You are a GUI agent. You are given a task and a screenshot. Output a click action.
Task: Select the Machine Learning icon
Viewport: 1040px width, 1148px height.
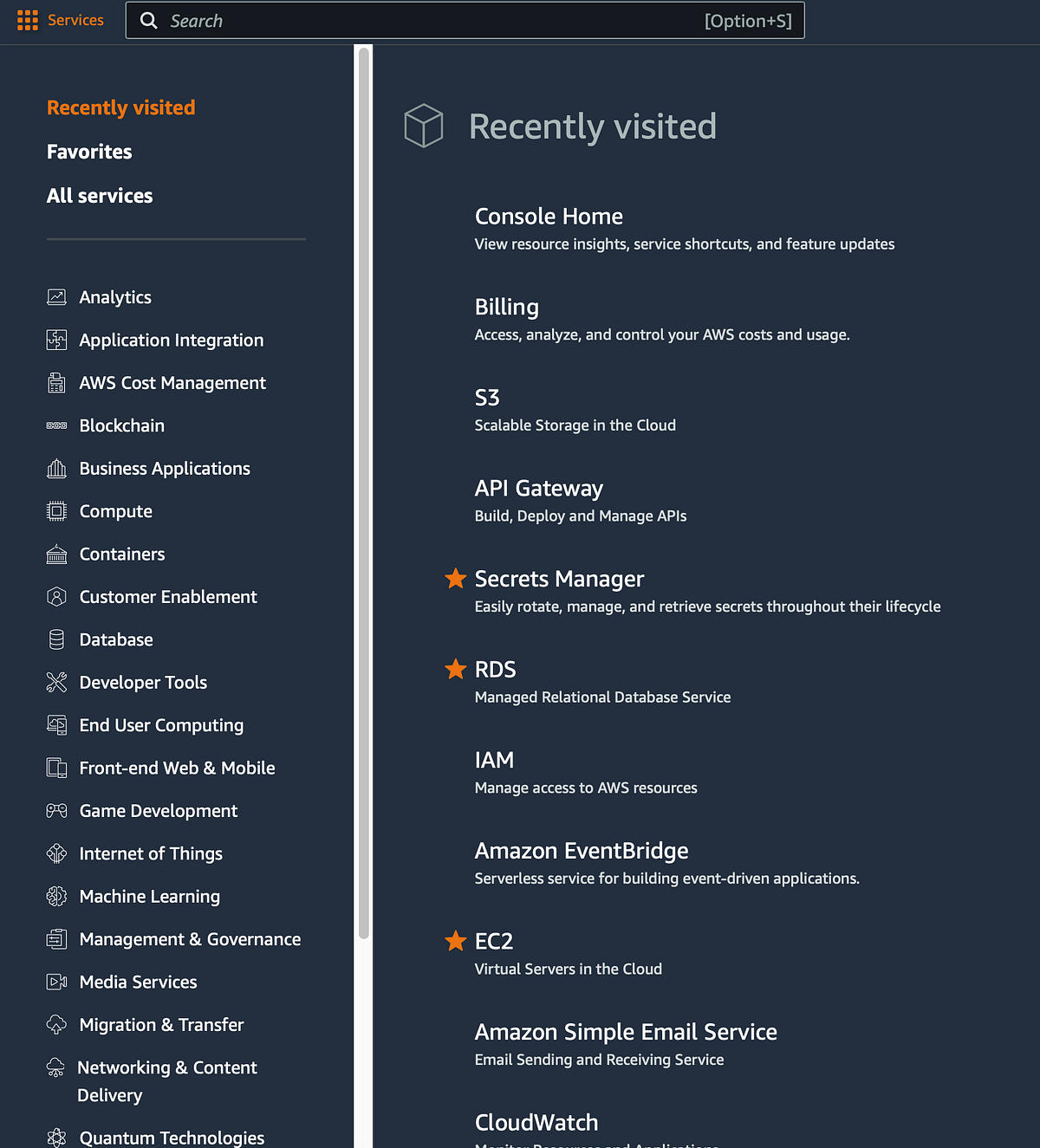point(56,896)
